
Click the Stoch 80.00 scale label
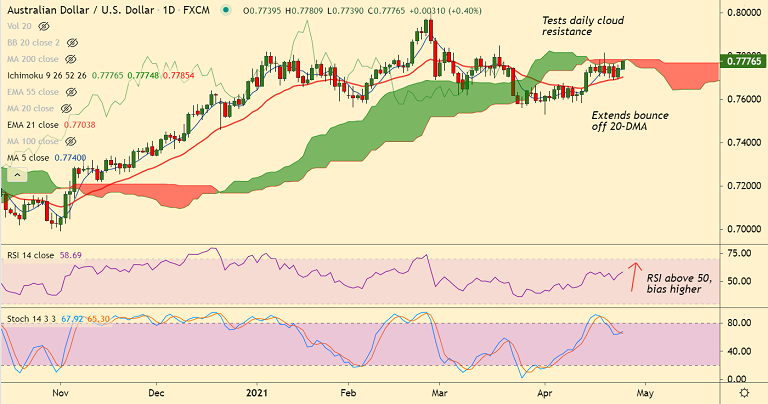739,323
